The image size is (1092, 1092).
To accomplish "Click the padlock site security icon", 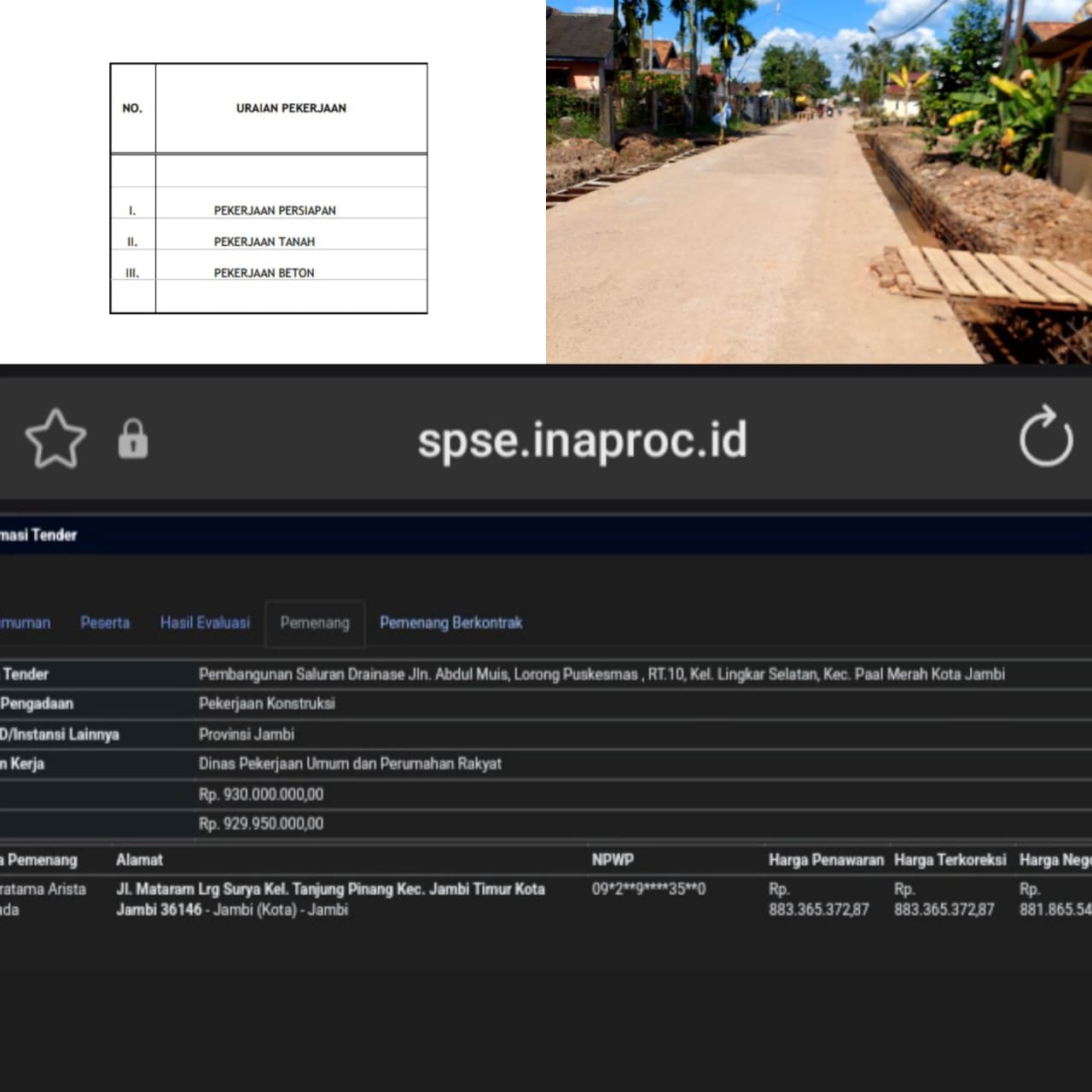I will [x=132, y=439].
